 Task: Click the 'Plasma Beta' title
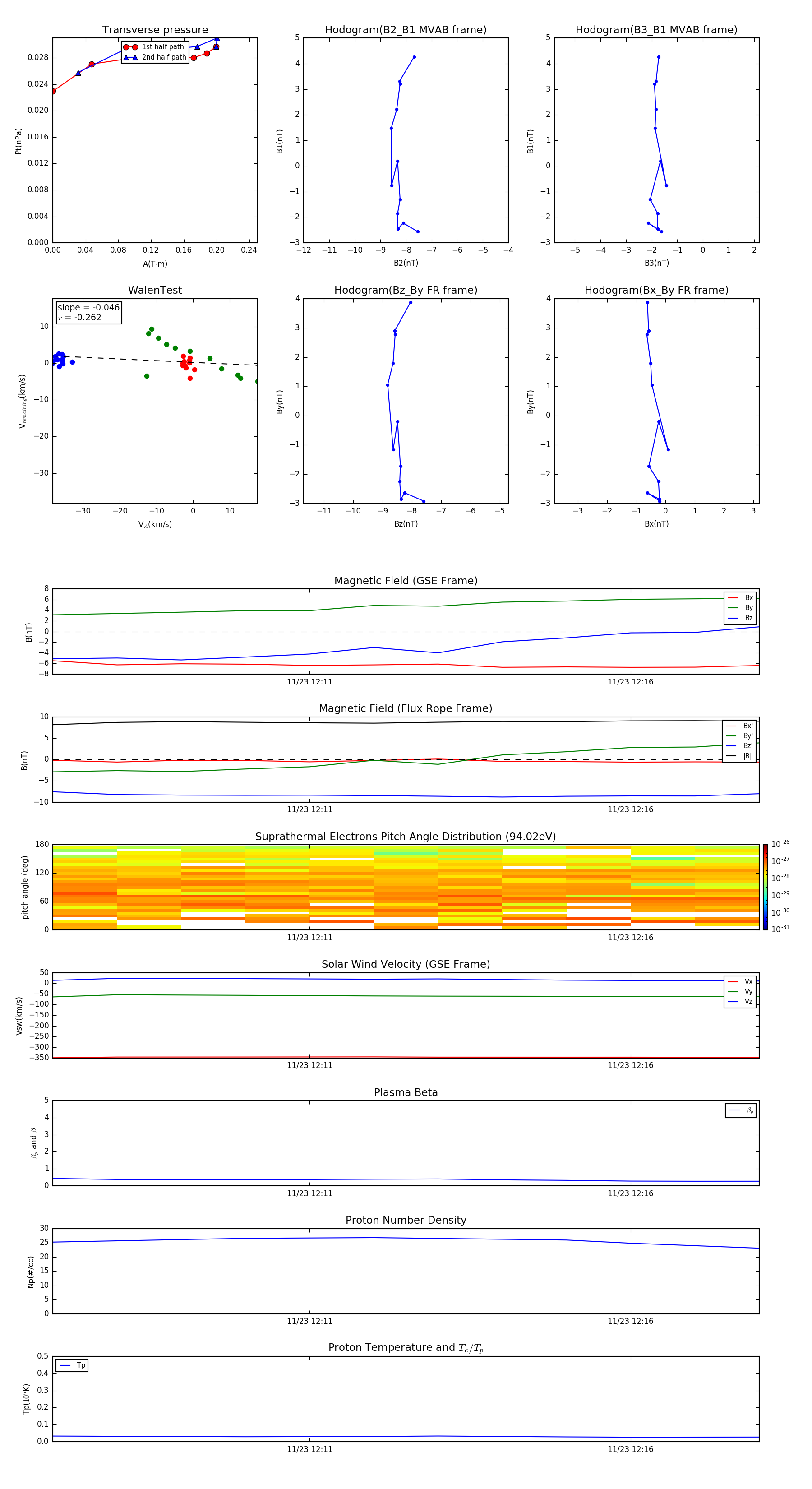[406, 1092]
